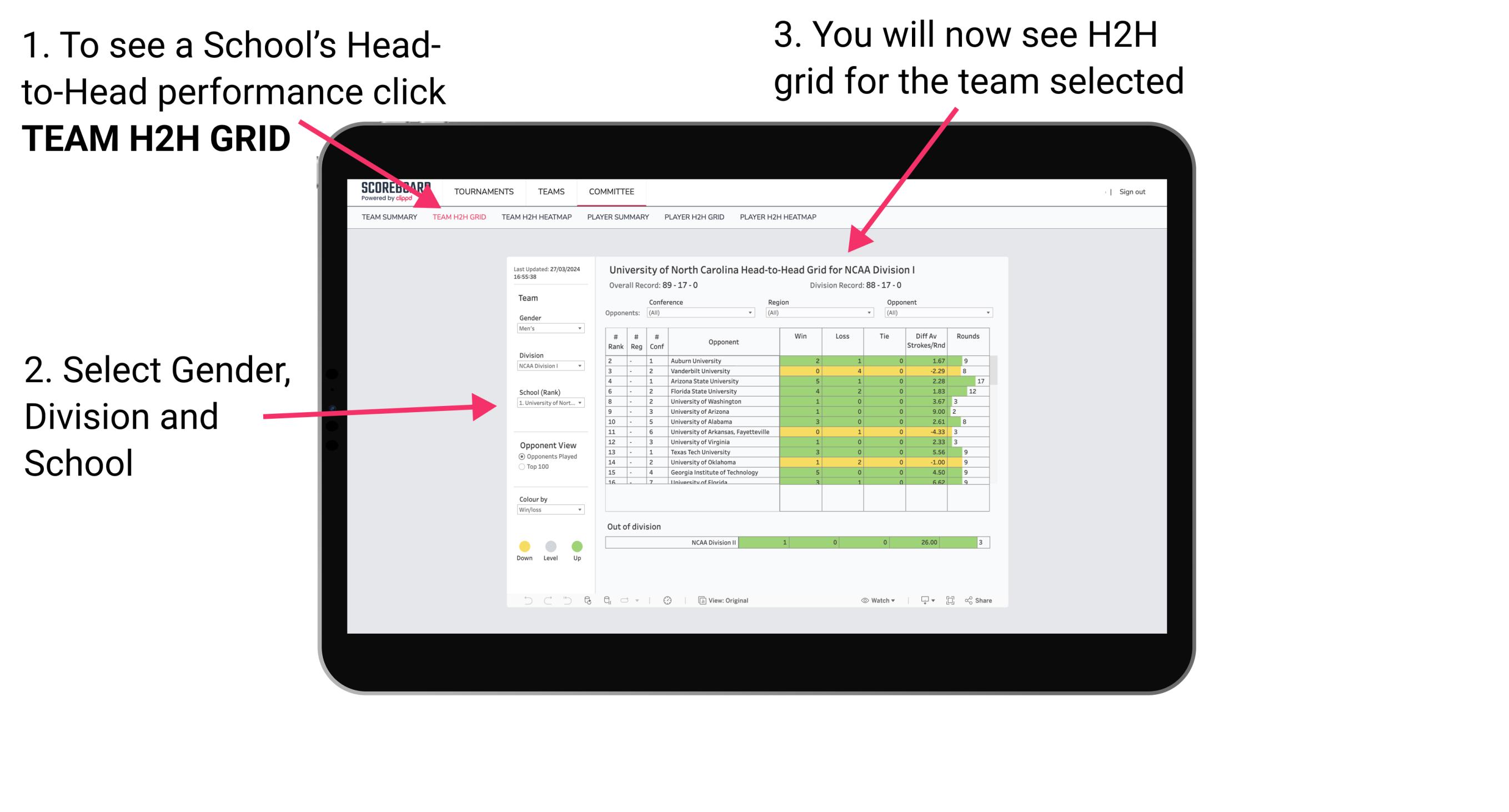Click the fit-to-screen layout icon
This screenshot has height=812, width=1509.
(950, 600)
